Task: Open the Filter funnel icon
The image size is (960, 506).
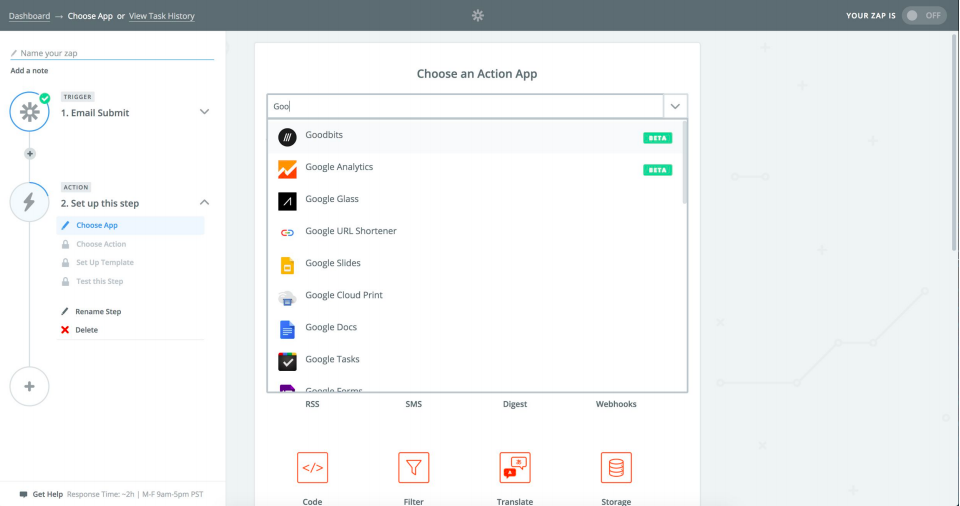Action: point(414,467)
